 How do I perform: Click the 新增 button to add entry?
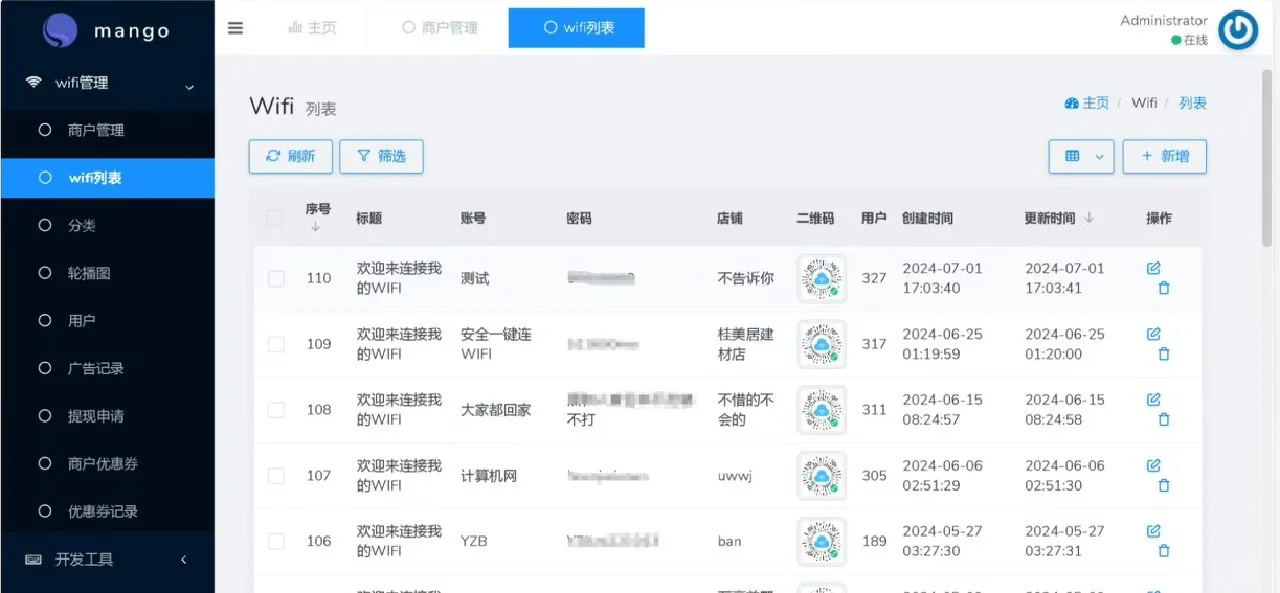[x=1164, y=156]
